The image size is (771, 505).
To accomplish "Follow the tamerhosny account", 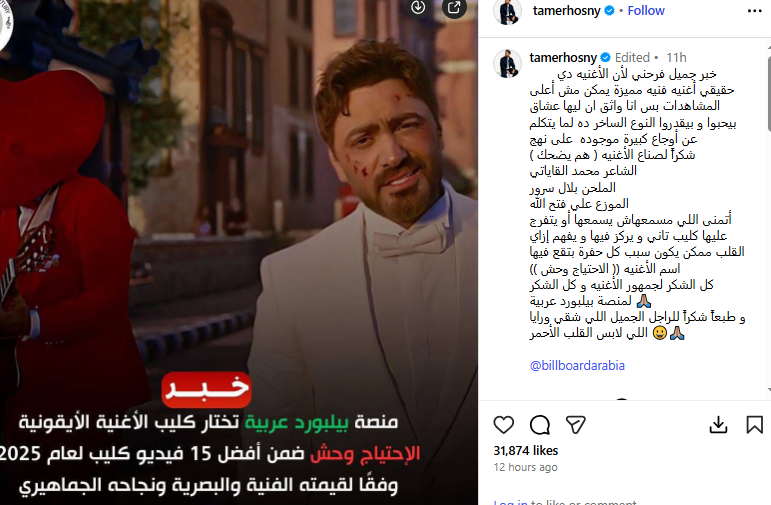I will point(646,11).
